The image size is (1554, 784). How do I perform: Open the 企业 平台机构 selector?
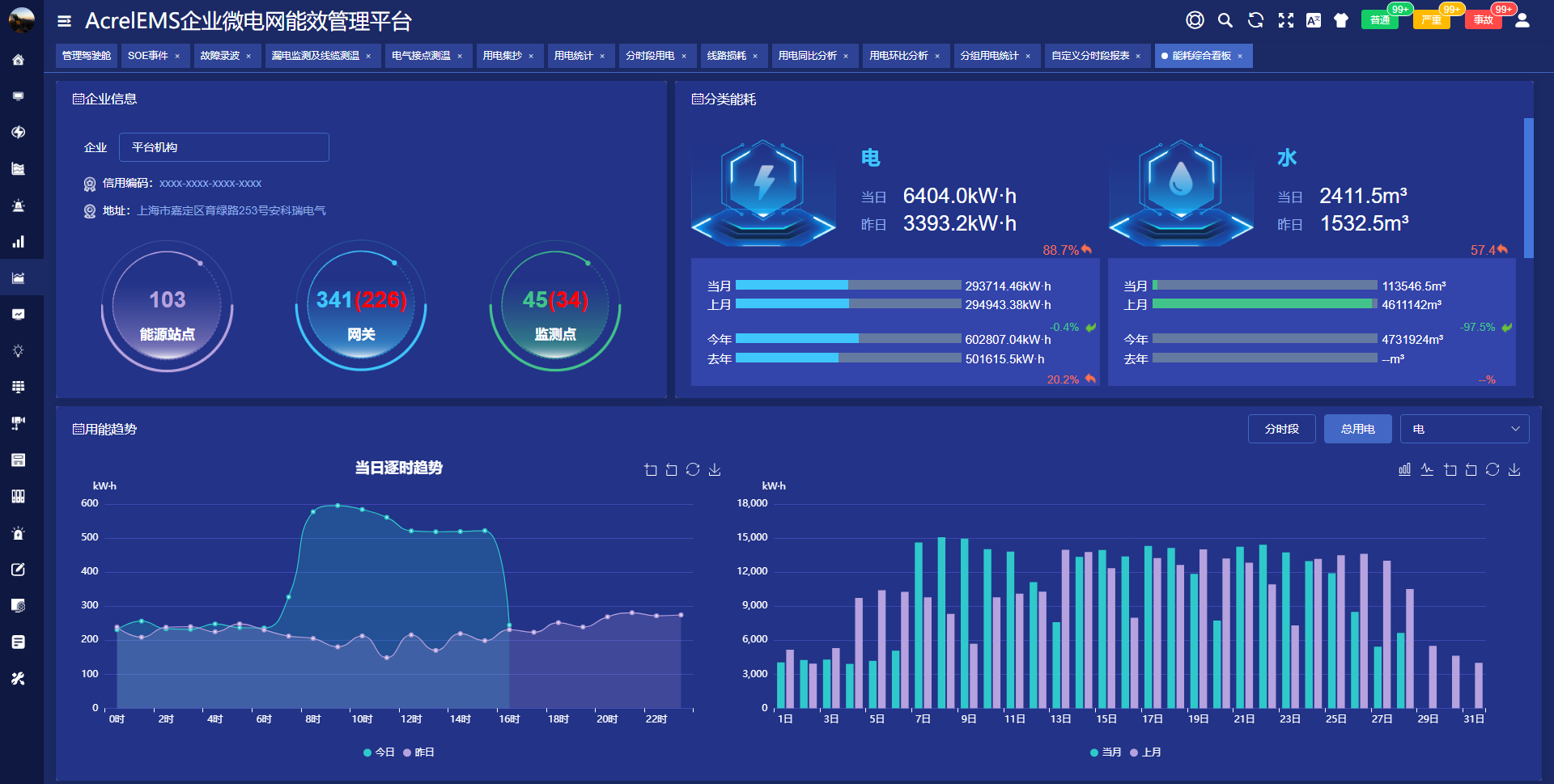point(223,147)
